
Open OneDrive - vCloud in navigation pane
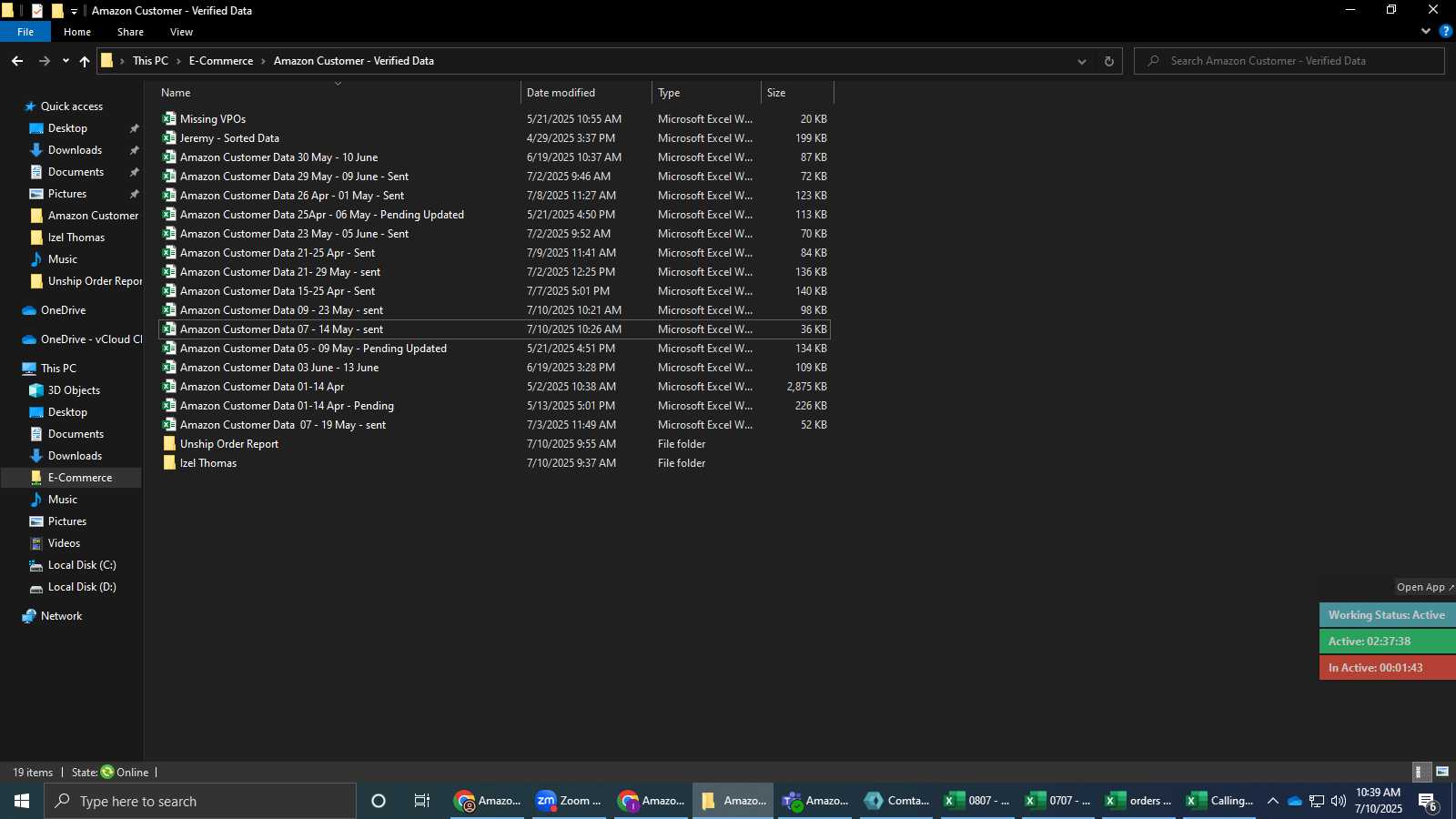(x=91, y=339)
